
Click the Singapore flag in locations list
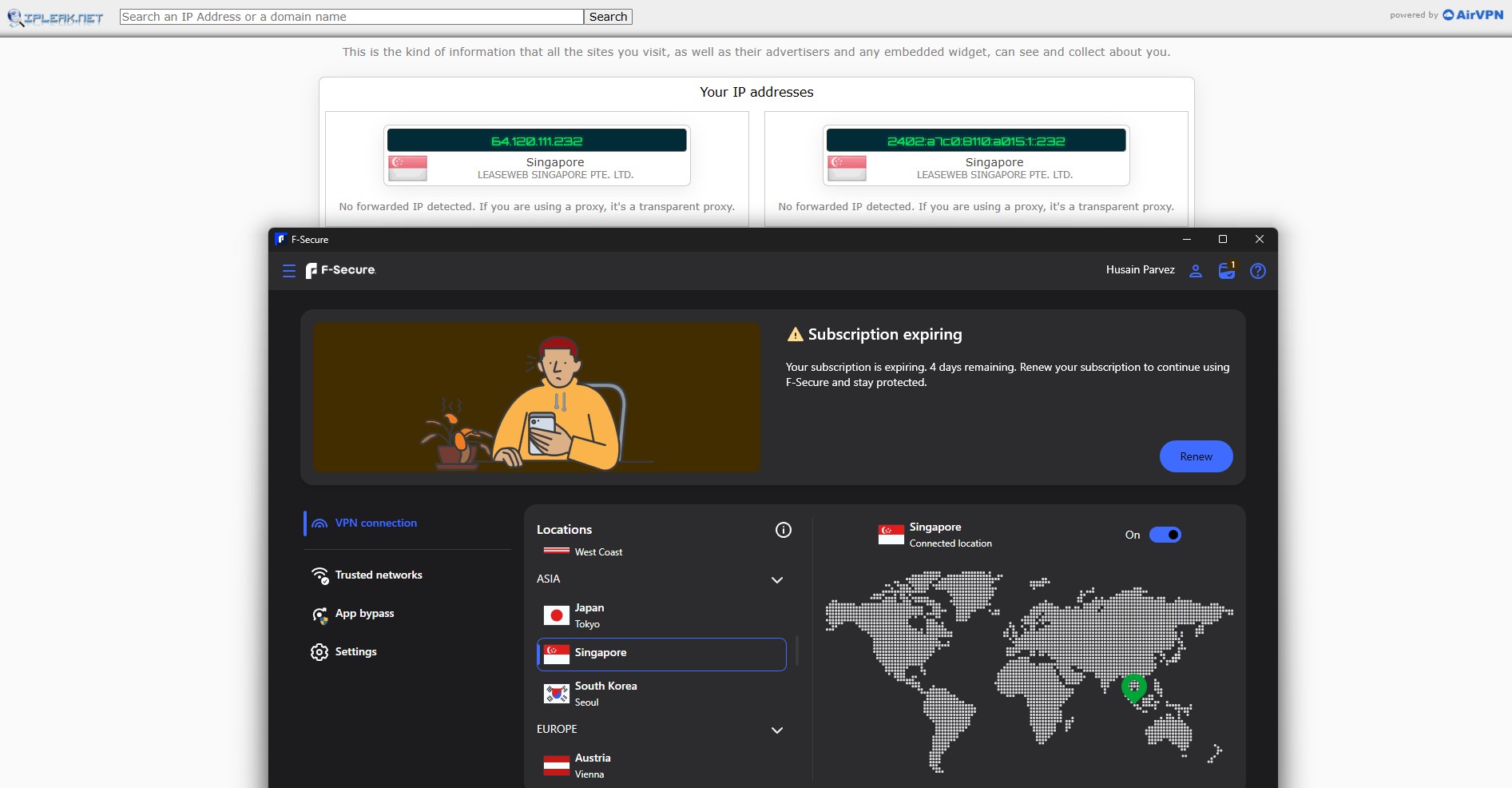[x=557, y=654]
